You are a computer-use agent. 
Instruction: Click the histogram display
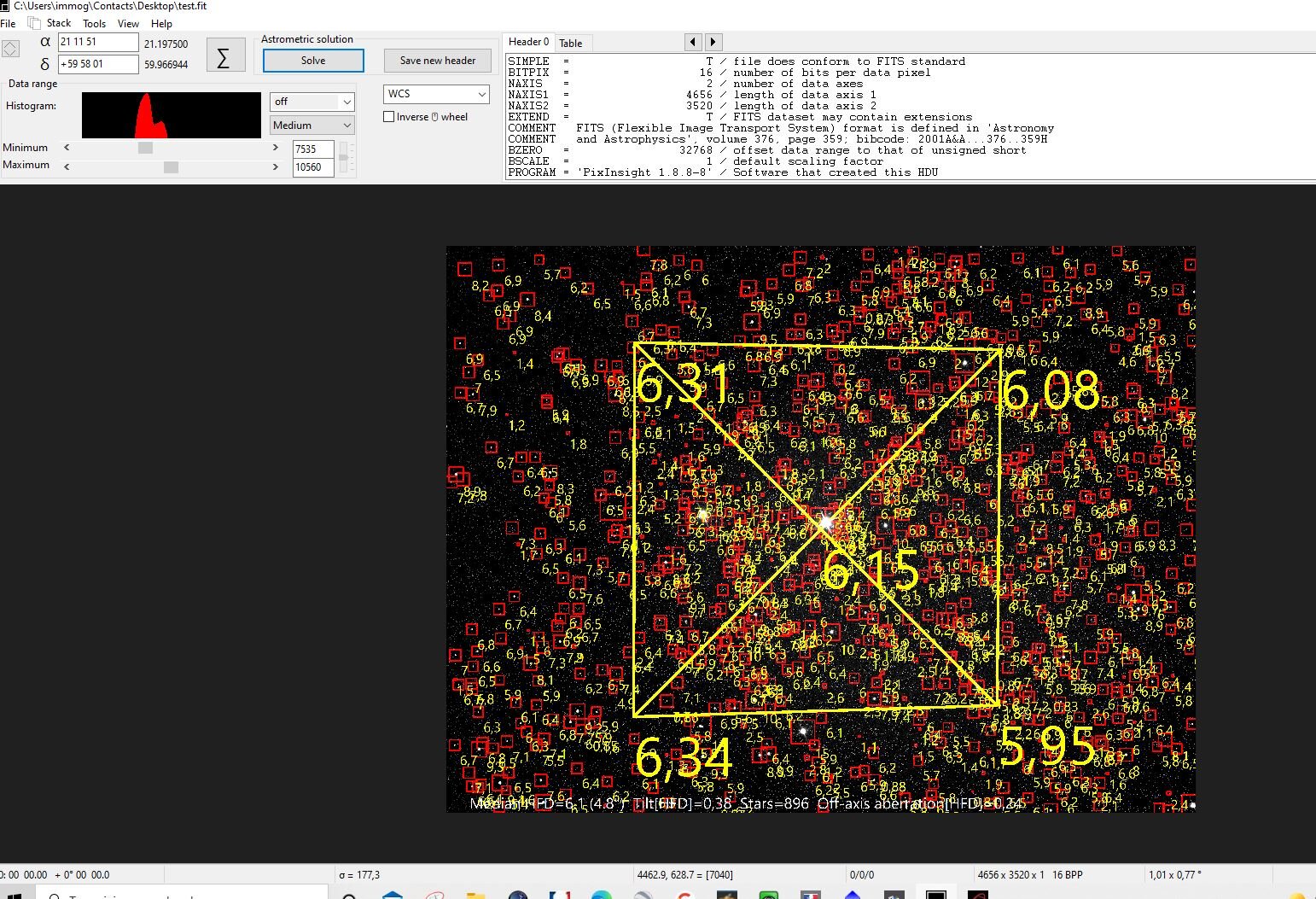(x=171, y=115)
